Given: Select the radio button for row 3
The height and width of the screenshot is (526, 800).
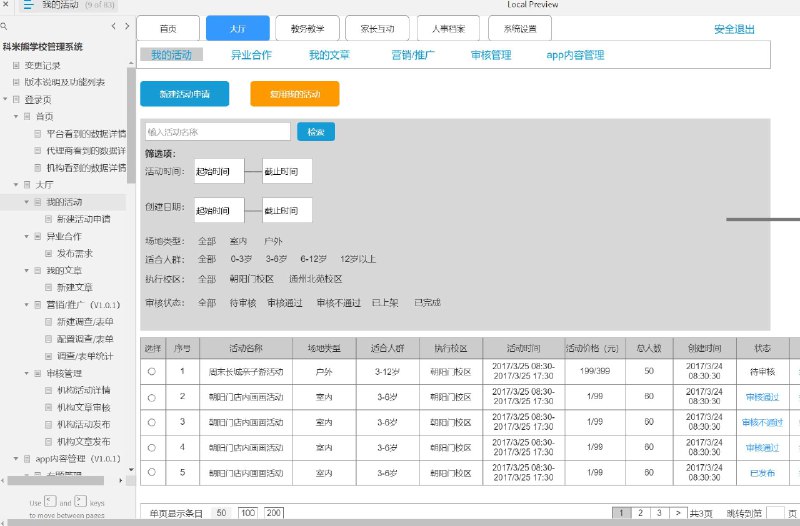Looking at the screenshot, I should click(x=152, y=422).
